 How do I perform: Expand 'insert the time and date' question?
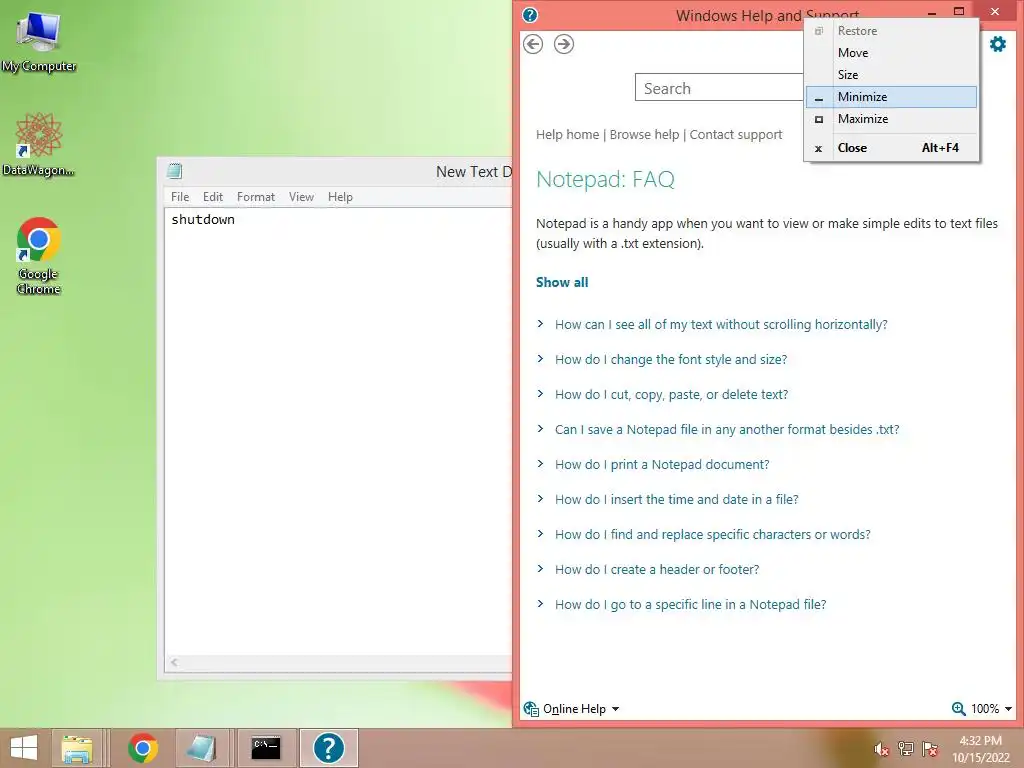pyautogui.click(x=677, y=500)
